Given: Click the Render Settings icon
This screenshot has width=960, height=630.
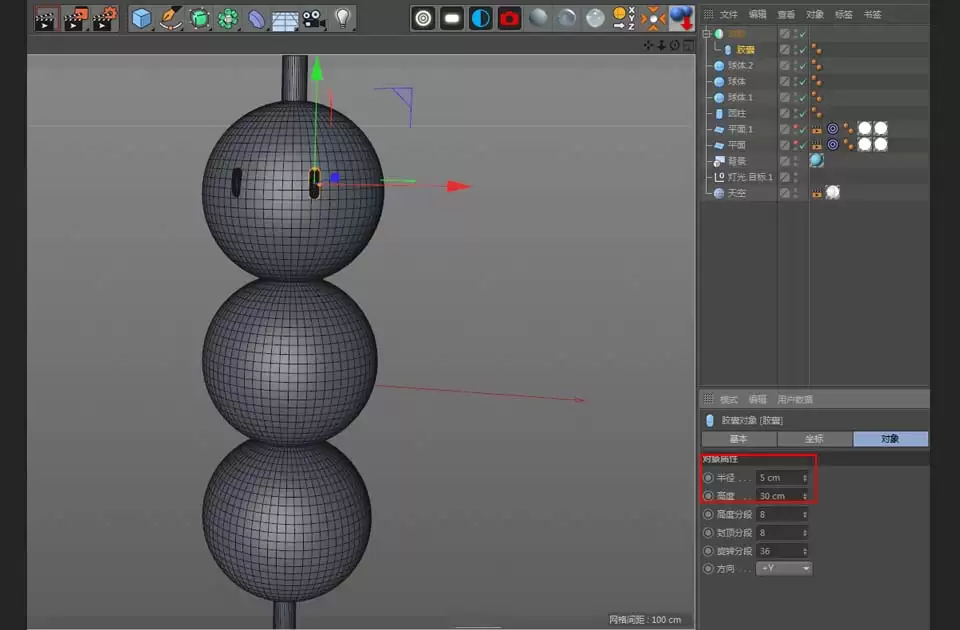Looking at the screenshot, I should [x=509, y=17].
